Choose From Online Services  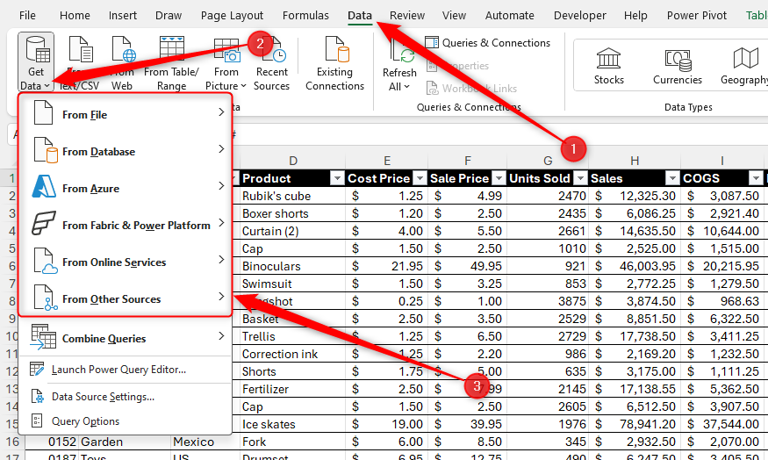125,262
